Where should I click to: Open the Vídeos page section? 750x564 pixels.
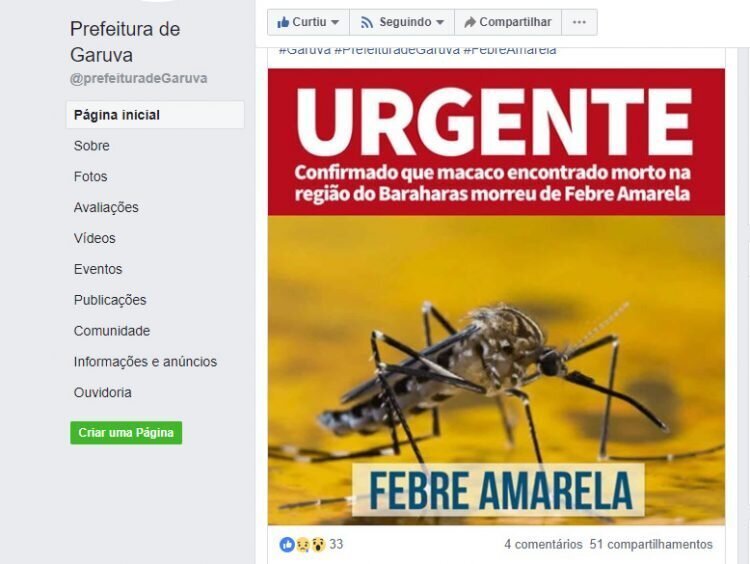click(x=95, y=238)
